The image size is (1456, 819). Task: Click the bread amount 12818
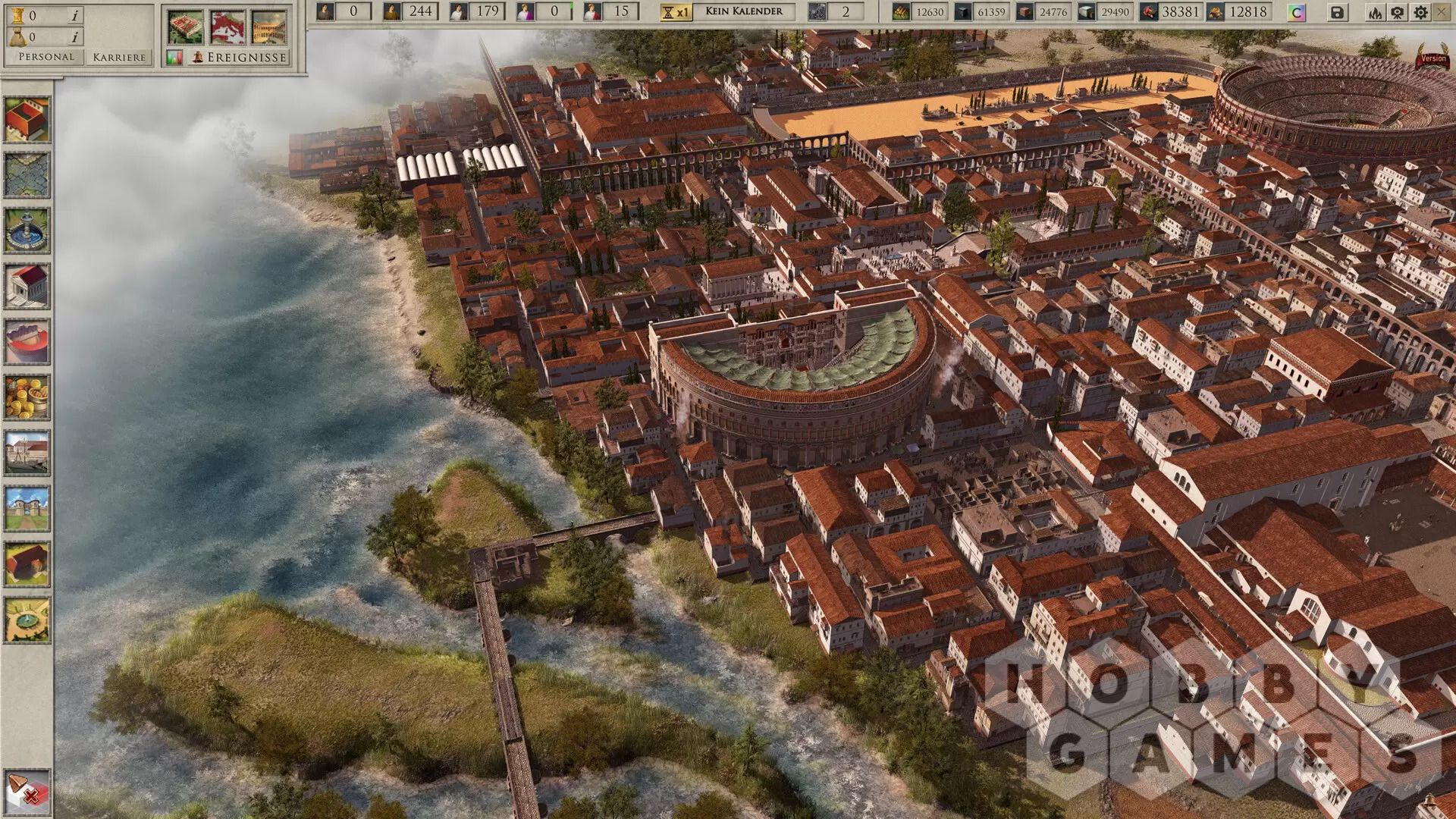pyautogui.click(x=1248, y=11)
